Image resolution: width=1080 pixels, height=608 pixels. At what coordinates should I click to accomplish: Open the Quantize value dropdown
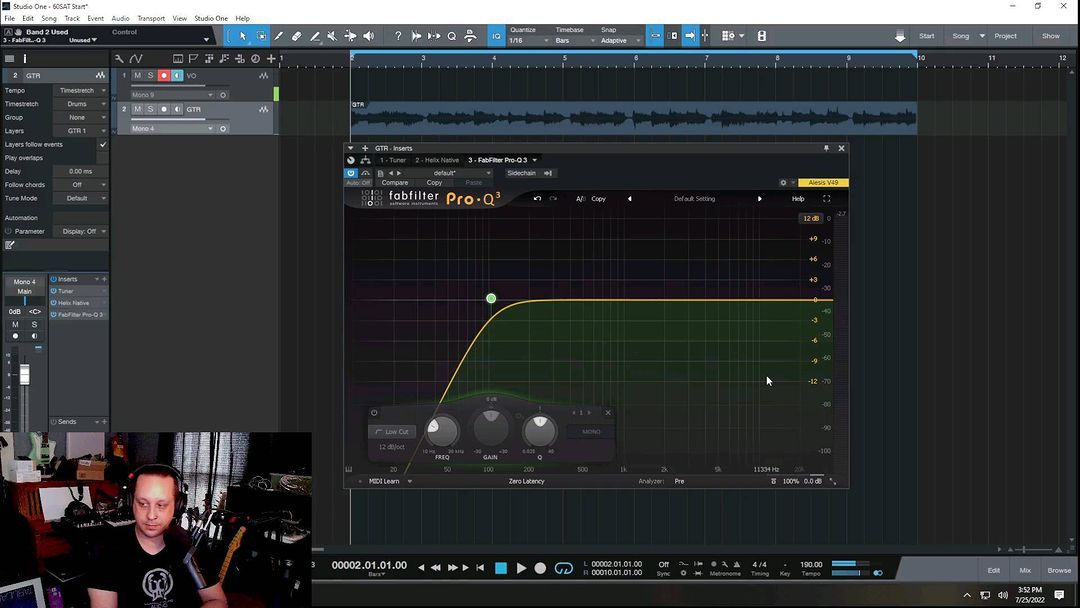click(x=528, y=41)
